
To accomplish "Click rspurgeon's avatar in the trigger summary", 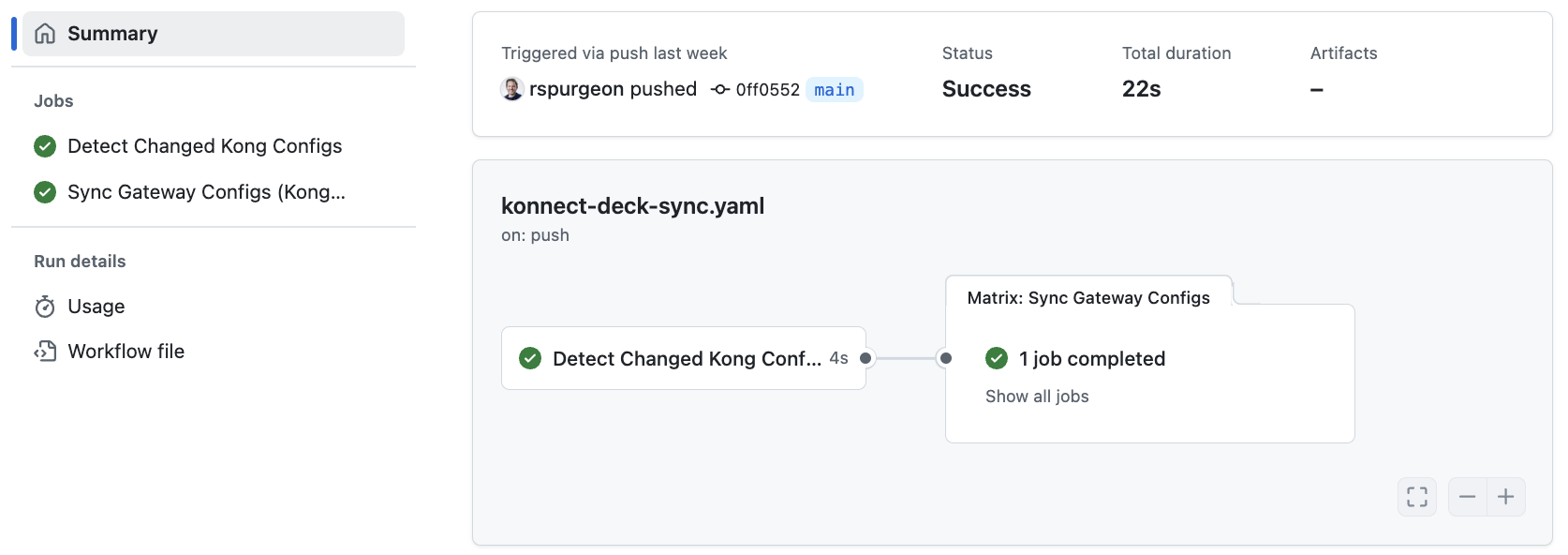I will pyautogui.click(x=511, y=90).
